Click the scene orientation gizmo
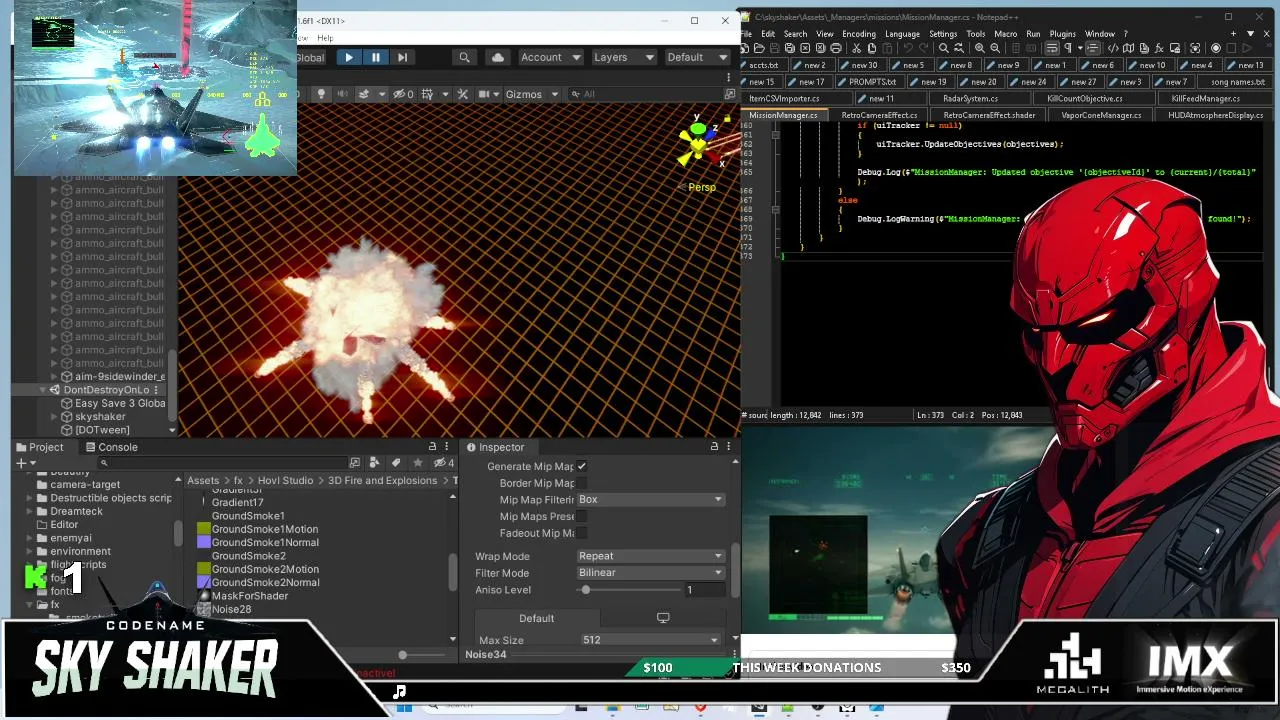 click(700, 143)
